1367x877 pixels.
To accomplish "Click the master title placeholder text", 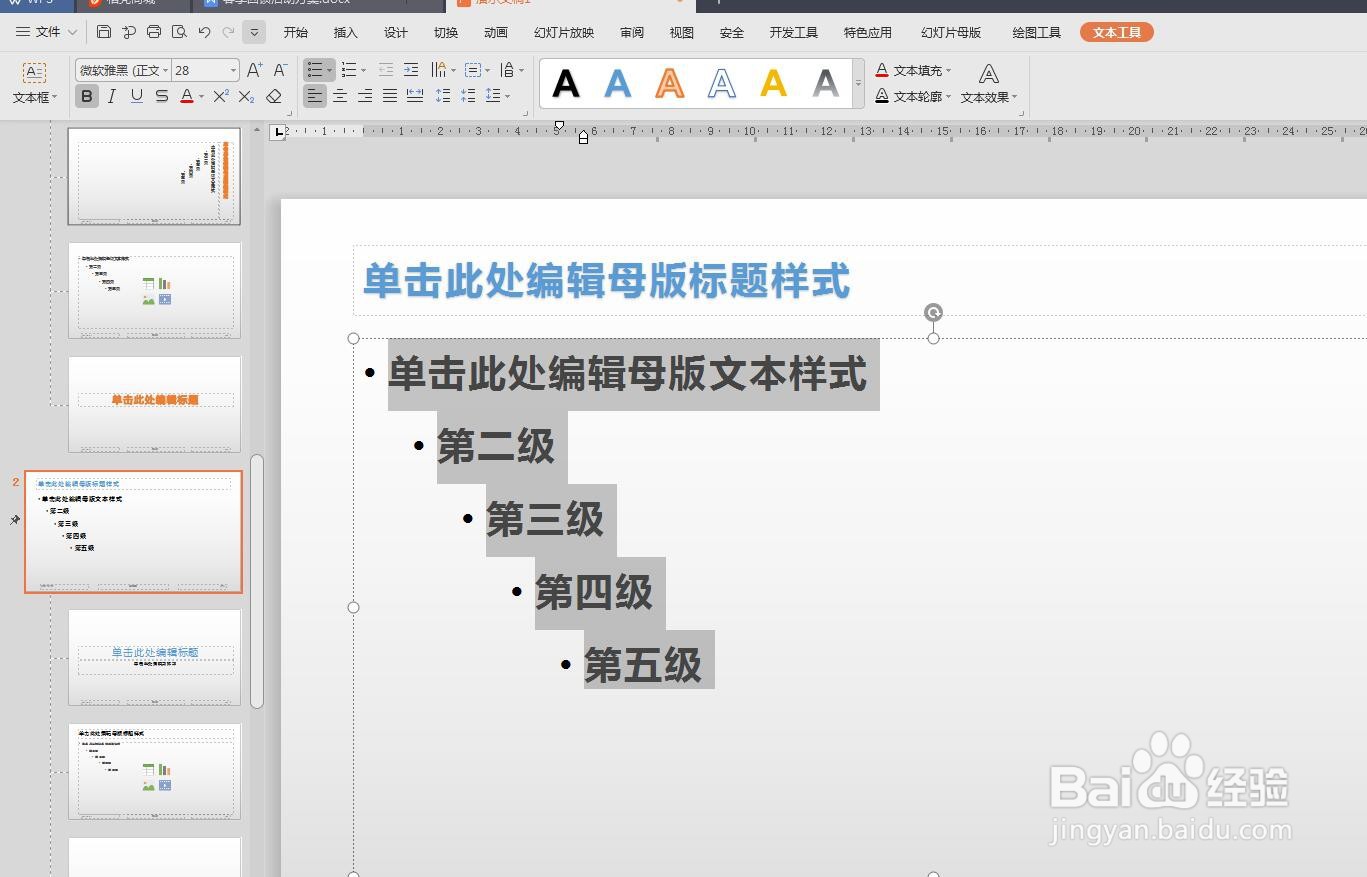I will tap(606, 281).
